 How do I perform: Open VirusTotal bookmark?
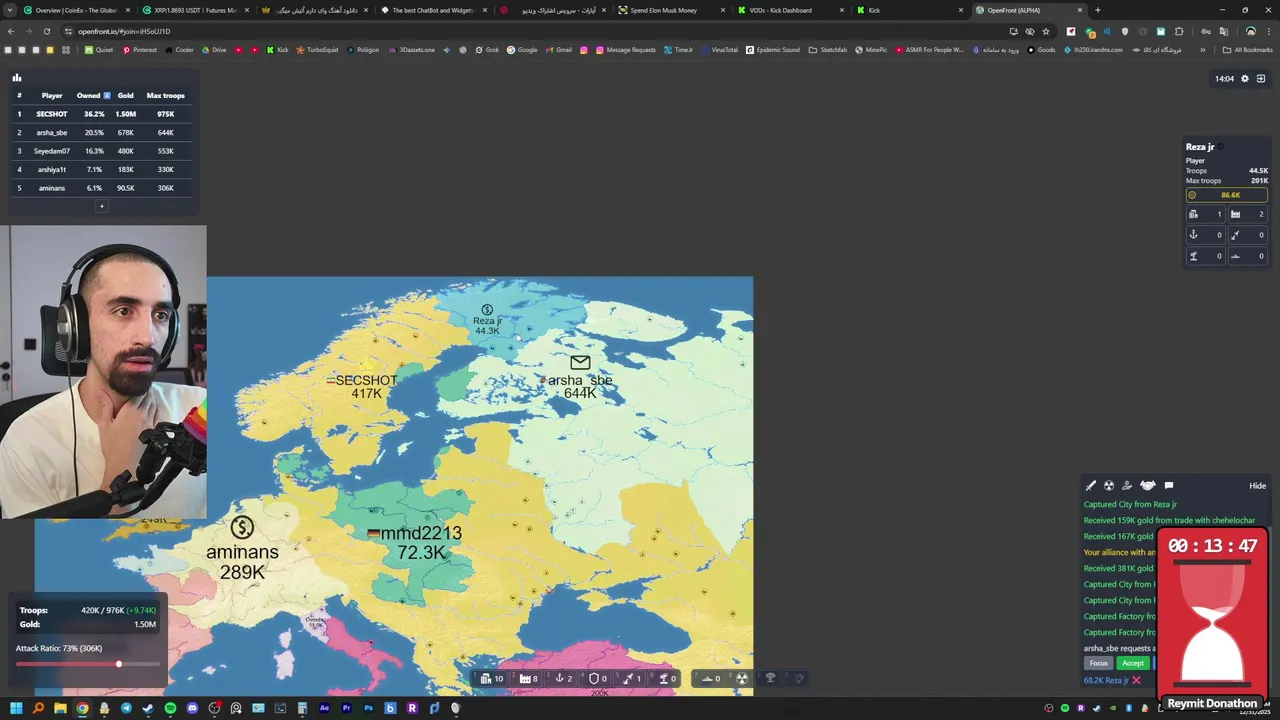click(x=719, y=49)
